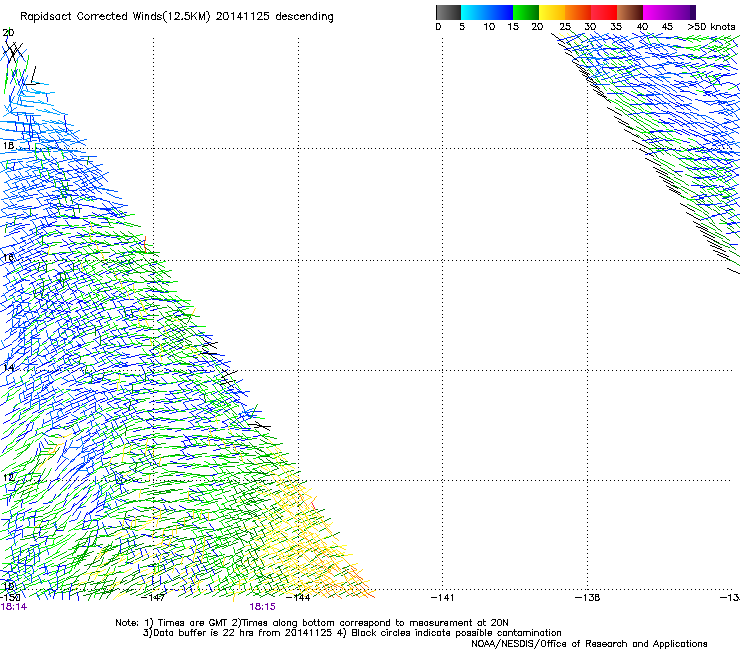This screenshot has height=650, width=740.
Task: Click the purple time stamp 18:14
Action: 14,607
